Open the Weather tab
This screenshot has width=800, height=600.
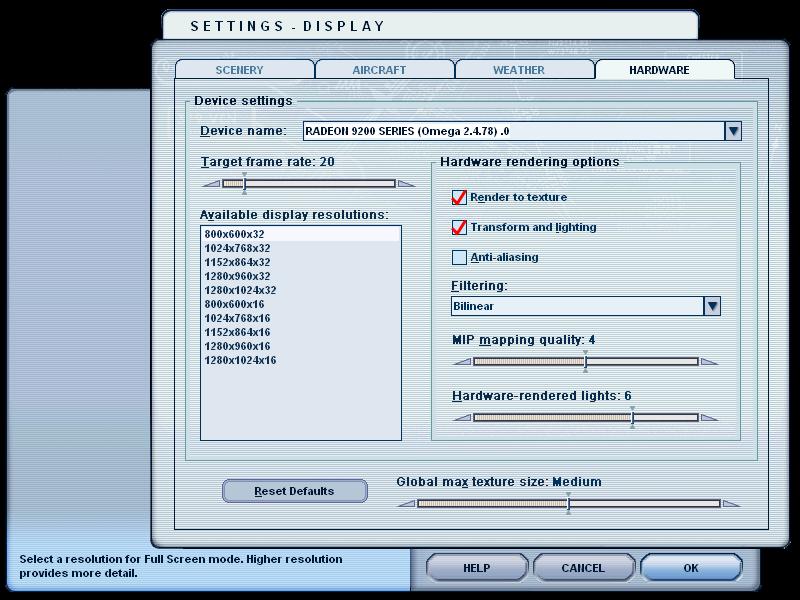pyautogui.click(x=519, y=70)
